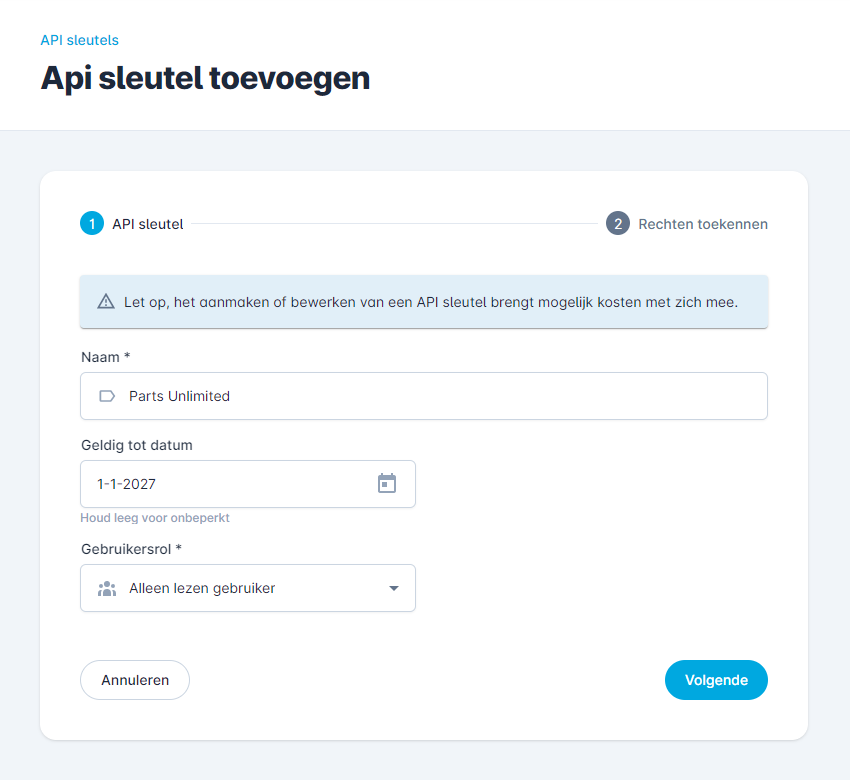Screen dimensions: 850x780
Task: Expand the Gebruikersrol dropdown arrow
Action: 394,588
